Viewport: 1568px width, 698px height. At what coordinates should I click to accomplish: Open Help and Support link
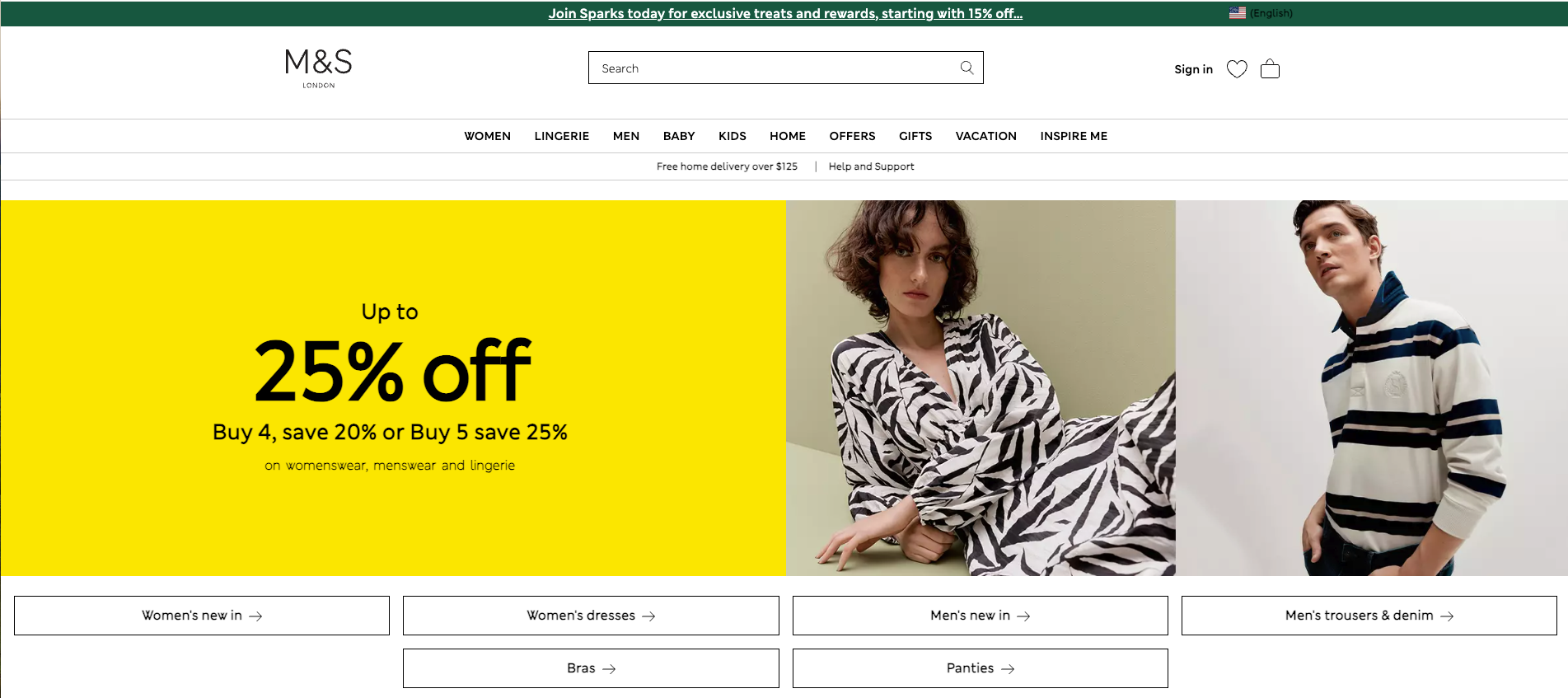[871, 166]
